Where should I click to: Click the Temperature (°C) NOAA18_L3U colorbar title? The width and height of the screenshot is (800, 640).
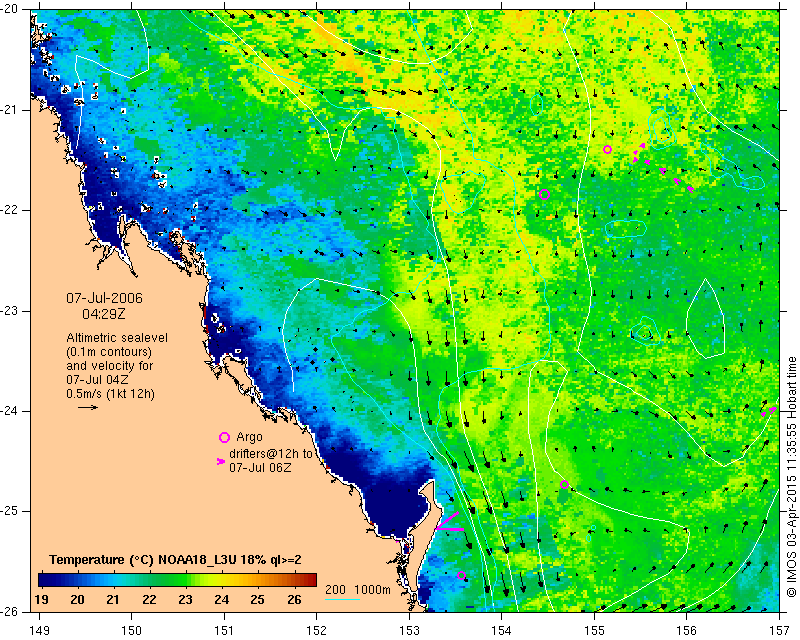coord(175,560)
